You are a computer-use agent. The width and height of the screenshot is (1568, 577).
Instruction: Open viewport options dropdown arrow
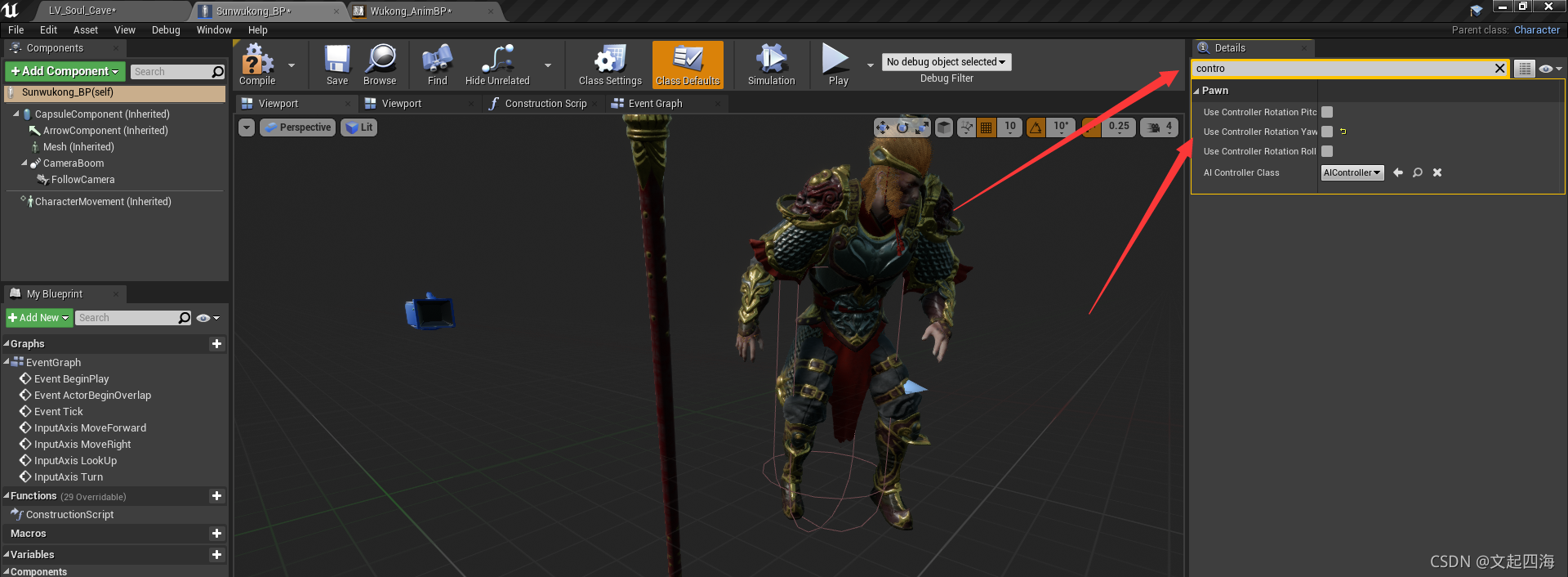tap(247, 127)
